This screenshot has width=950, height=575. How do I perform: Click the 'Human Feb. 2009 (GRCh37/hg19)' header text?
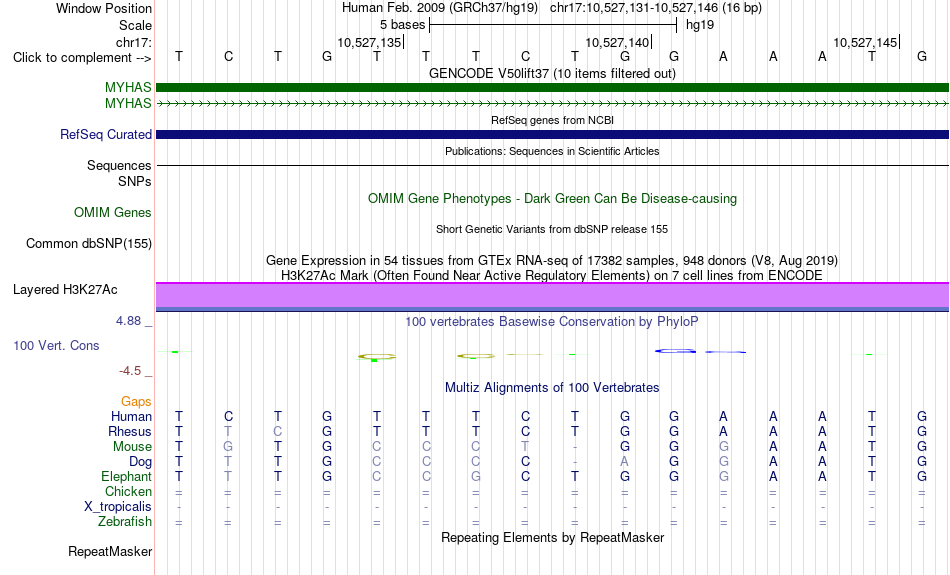(x=440, y=8)
